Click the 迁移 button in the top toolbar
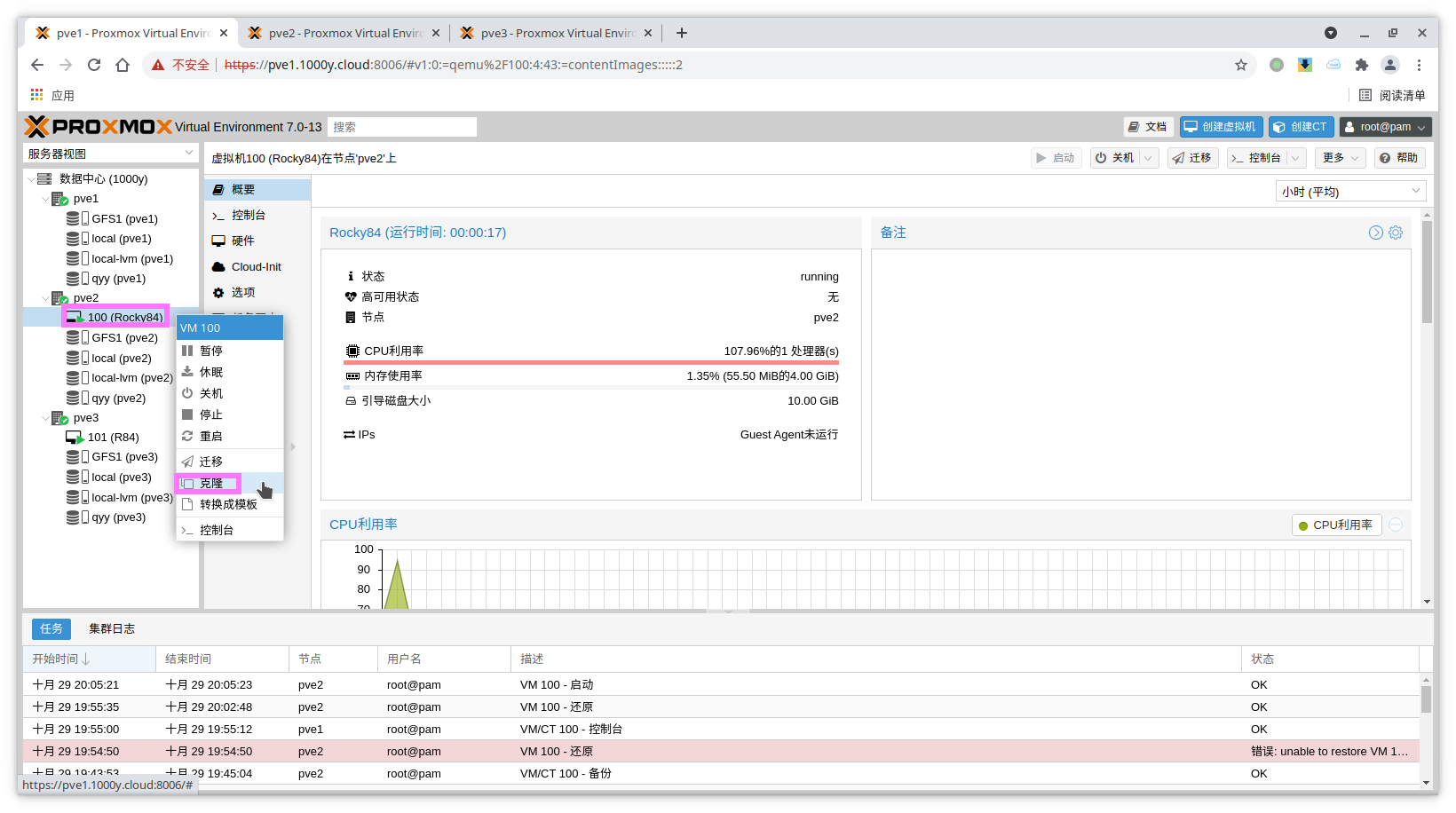The height and width of the screenshot is (813, 1456). click(x=1191, y=158)
